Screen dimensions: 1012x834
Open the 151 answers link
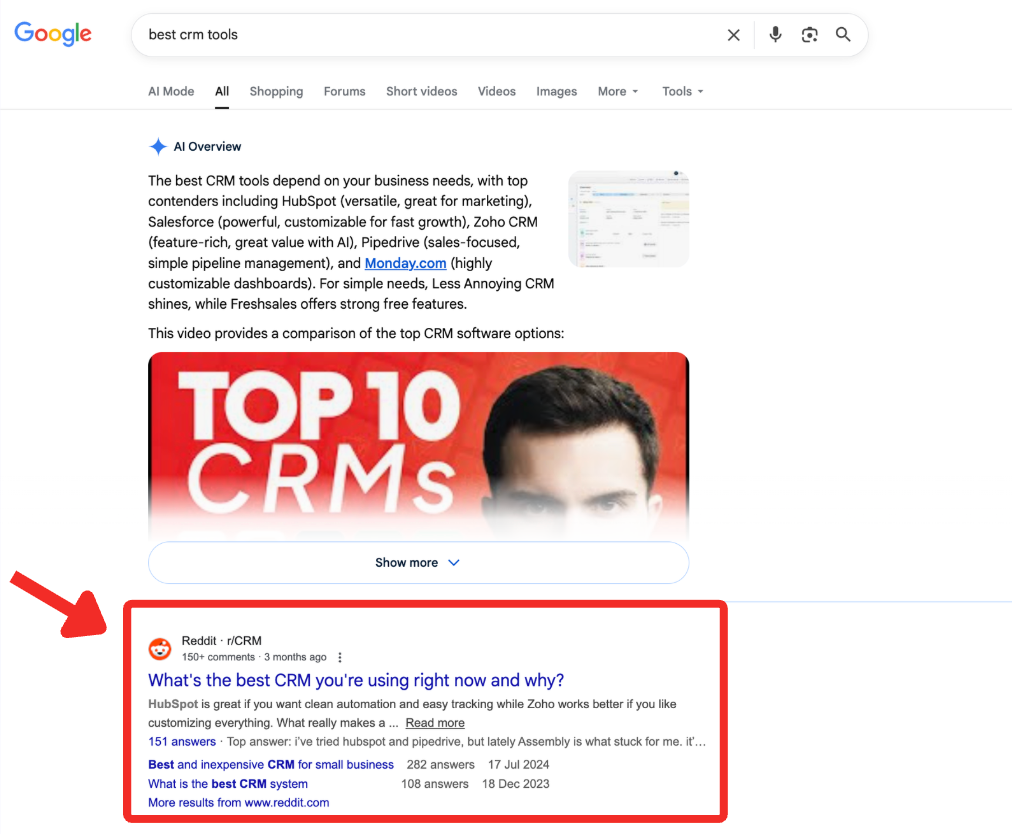182,742
